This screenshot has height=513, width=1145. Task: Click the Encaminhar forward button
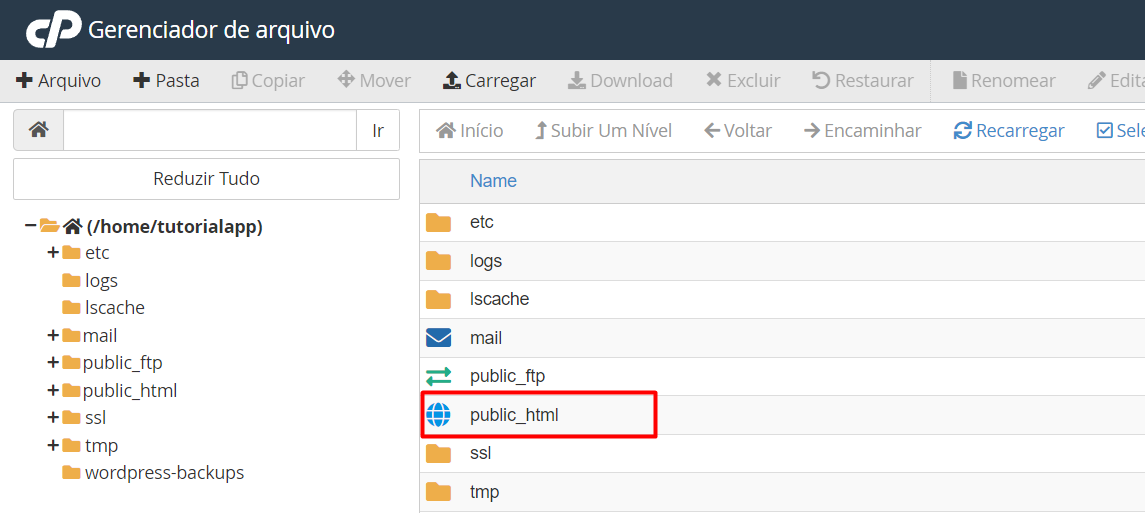tap(862, 131)
